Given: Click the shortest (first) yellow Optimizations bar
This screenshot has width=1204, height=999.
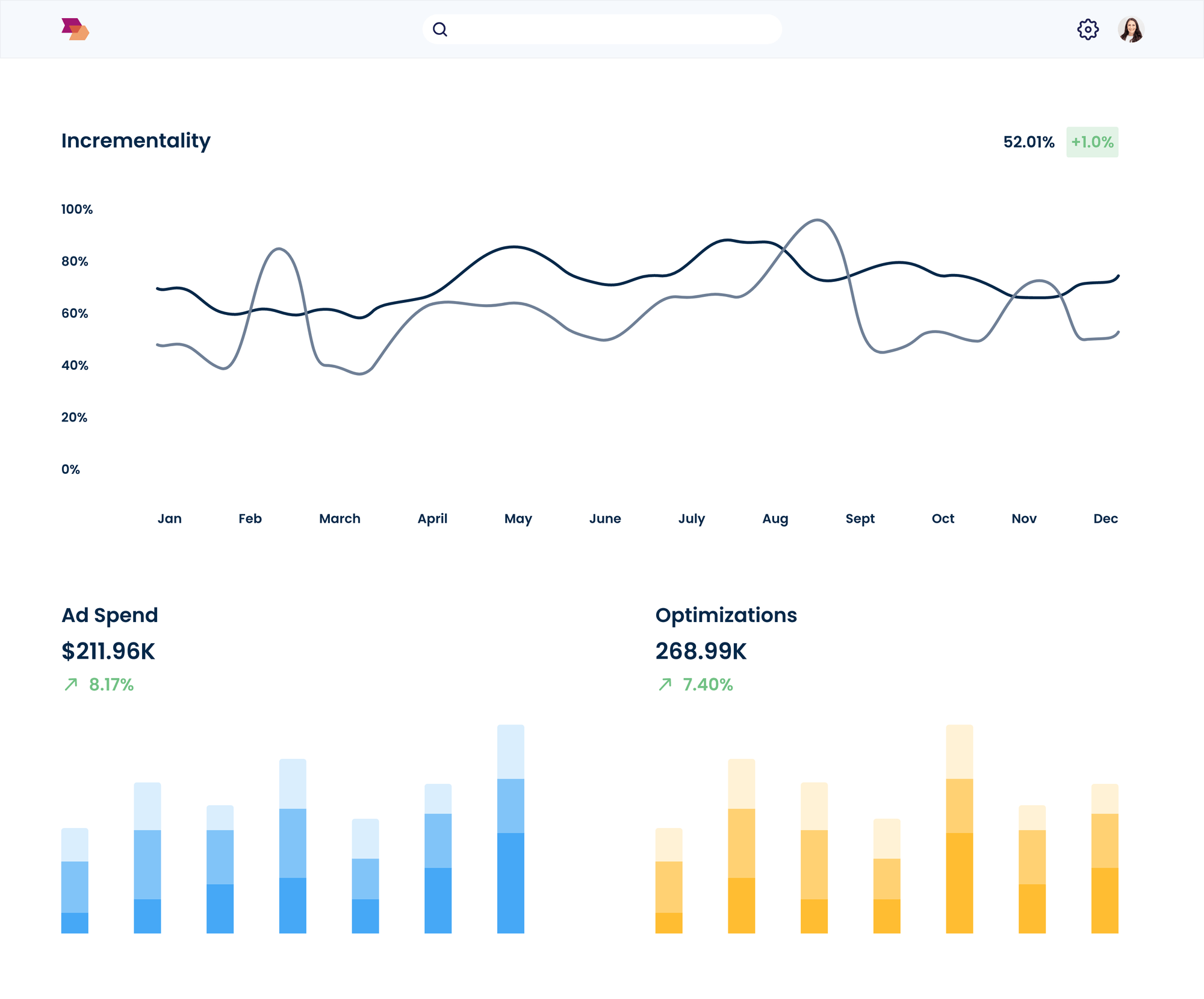Looking at the screenshot, I should 669,881.
